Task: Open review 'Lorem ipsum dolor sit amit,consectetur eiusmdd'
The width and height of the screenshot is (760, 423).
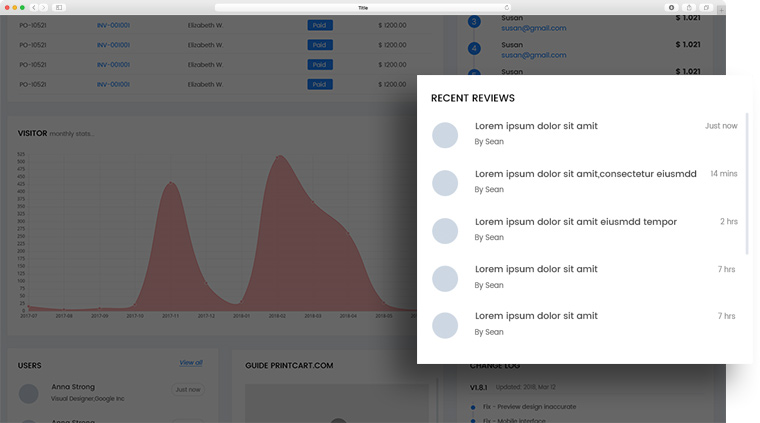Action: pyautogui.click(x=585, y=174)
